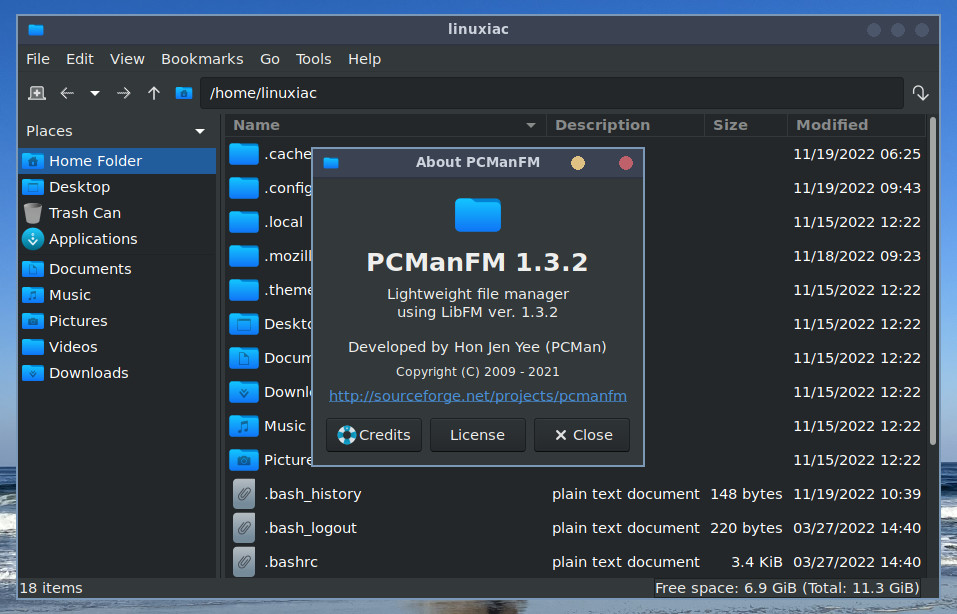Screen dimensions: 957x614
Task: Select the Pictures camera folder icon in the file list
Action: (244, 460)
